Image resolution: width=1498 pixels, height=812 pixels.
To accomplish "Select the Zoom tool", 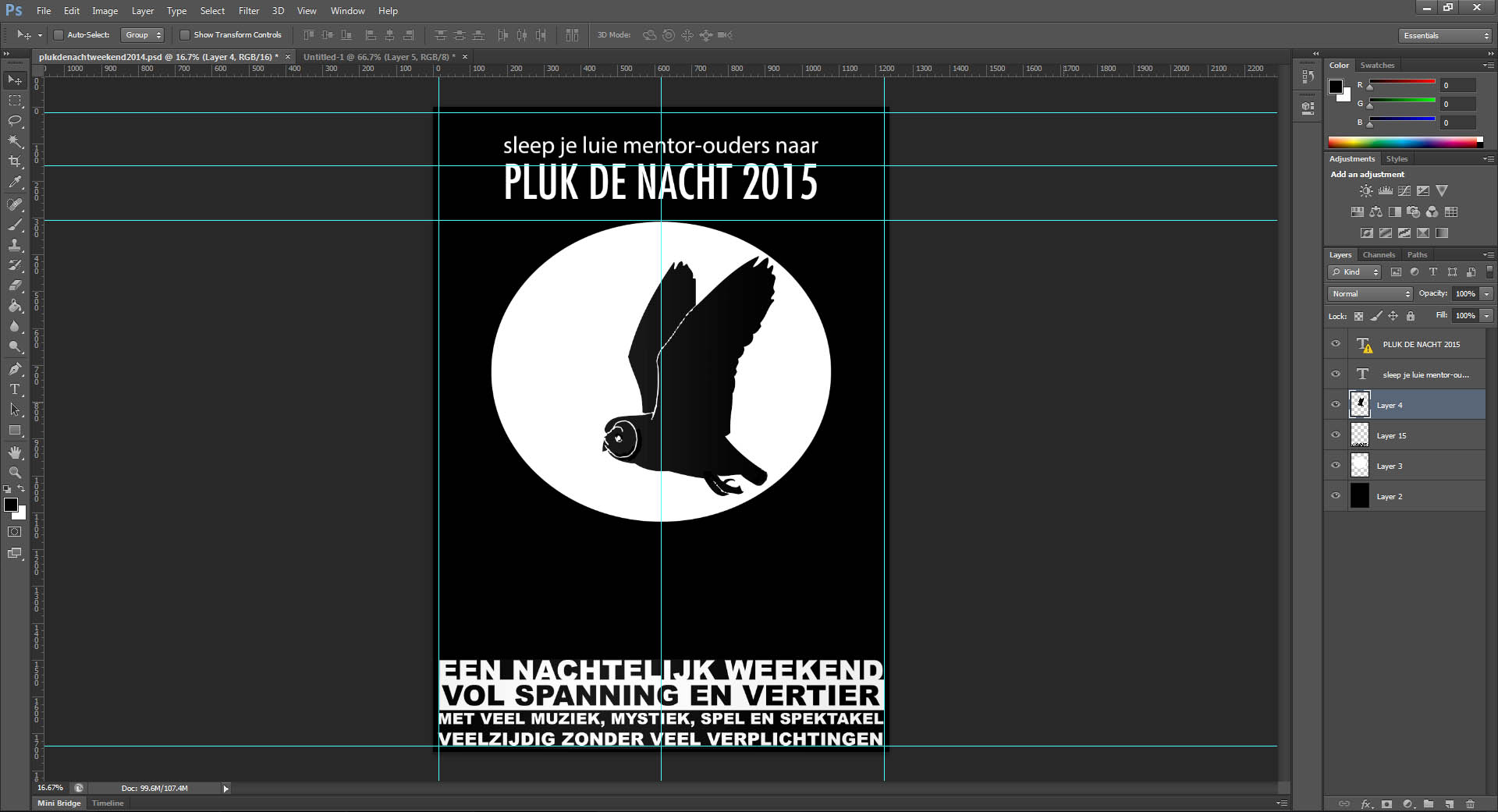I will (x=15, y=473).
